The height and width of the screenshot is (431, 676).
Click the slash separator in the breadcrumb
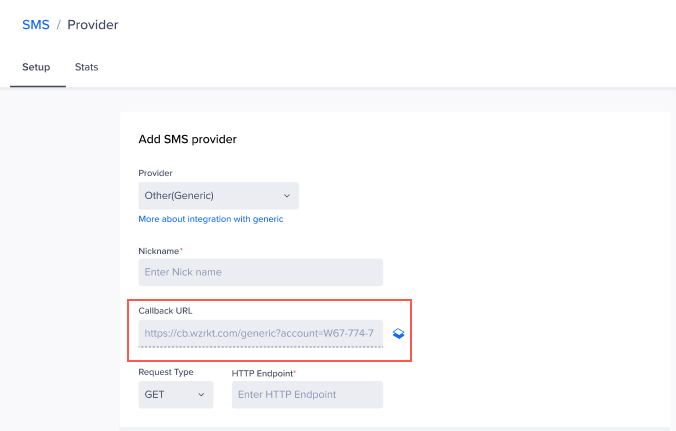(58, 24)
